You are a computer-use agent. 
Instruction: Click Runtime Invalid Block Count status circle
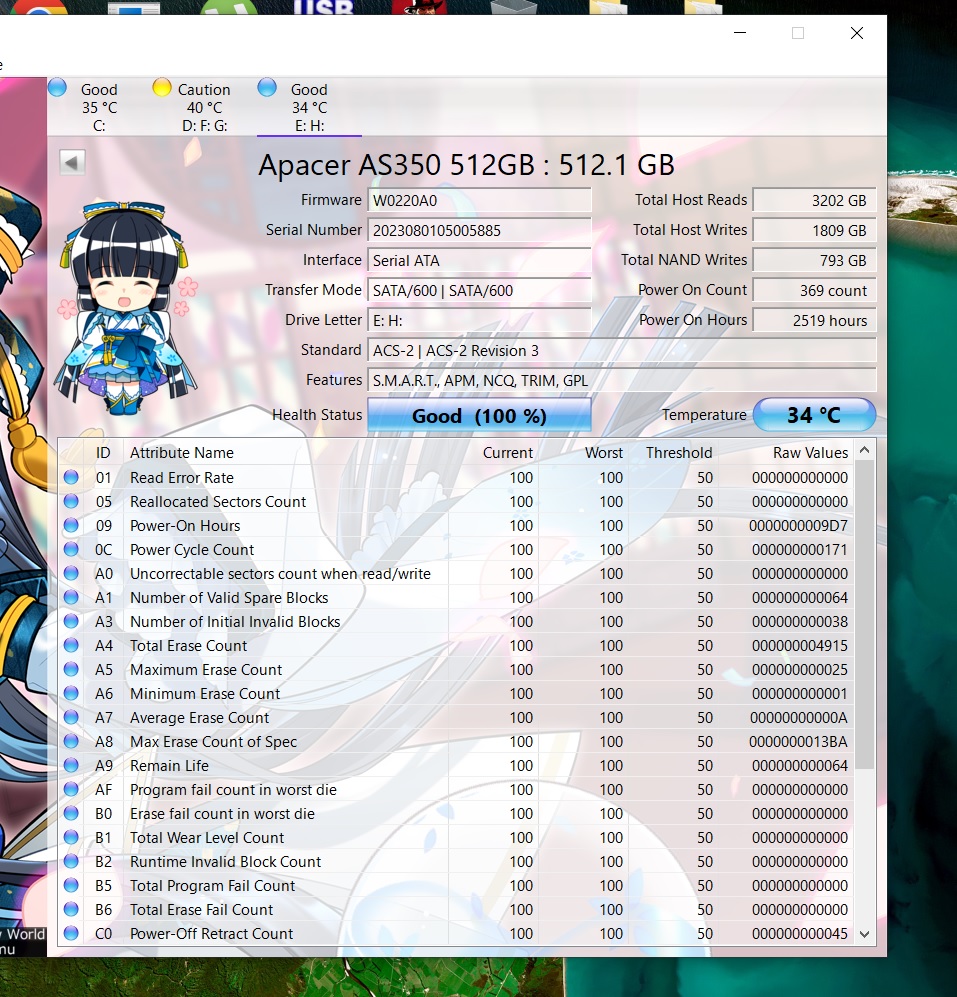[71, 861]
